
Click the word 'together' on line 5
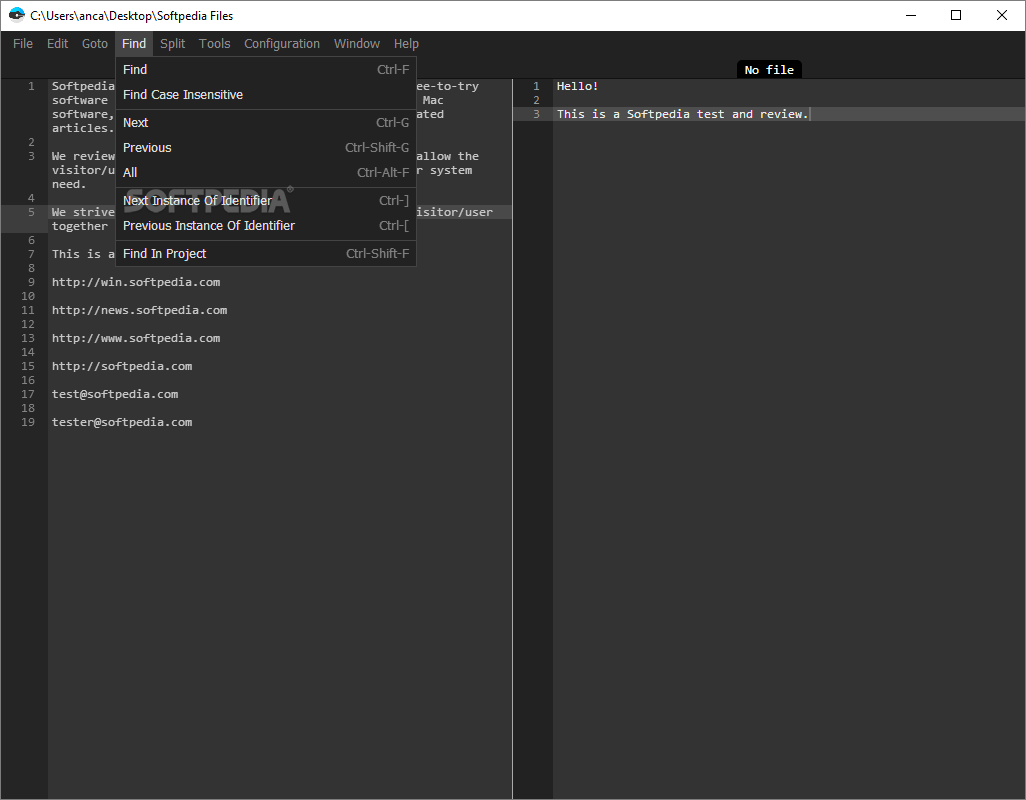point(80,226)
